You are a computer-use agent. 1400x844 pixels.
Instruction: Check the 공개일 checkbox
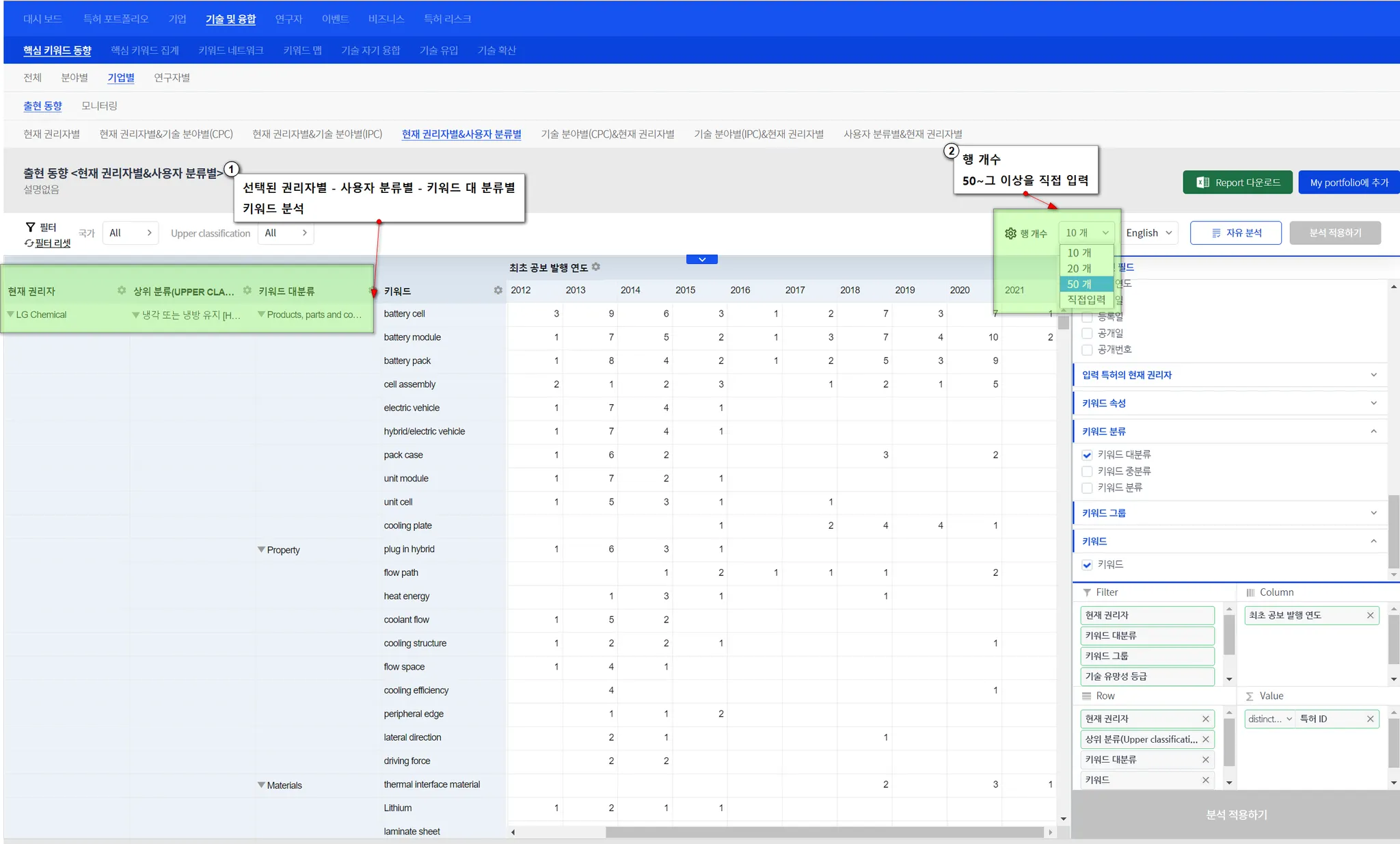[x=1087, y=333]
